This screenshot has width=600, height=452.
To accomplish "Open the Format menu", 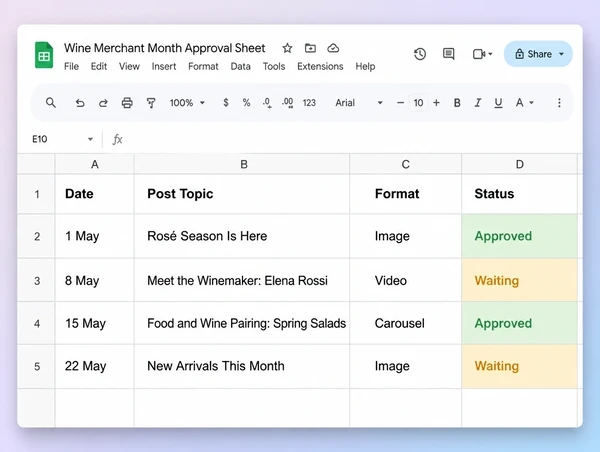I will pos(203,66).
